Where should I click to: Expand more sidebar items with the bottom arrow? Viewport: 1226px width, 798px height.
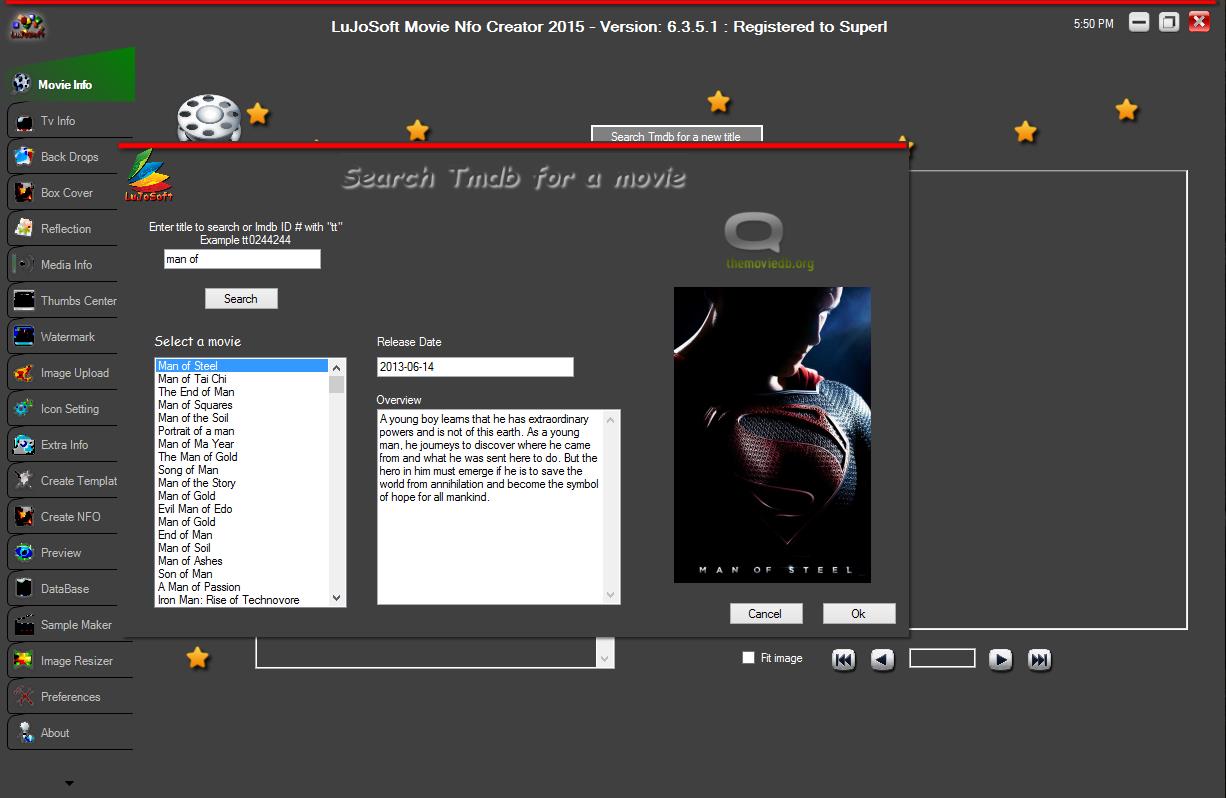(x=69, y=783)
